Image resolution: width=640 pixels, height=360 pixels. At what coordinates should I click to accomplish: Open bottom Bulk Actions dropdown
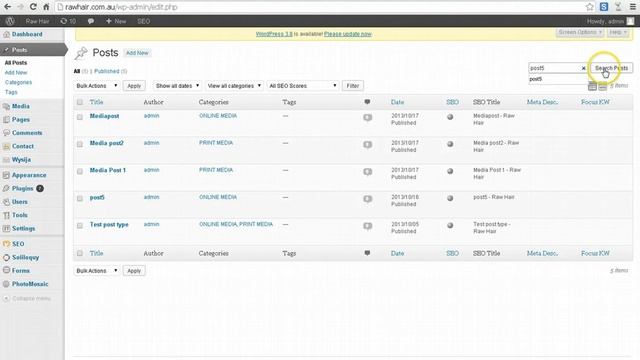click(x=97, y=271)
